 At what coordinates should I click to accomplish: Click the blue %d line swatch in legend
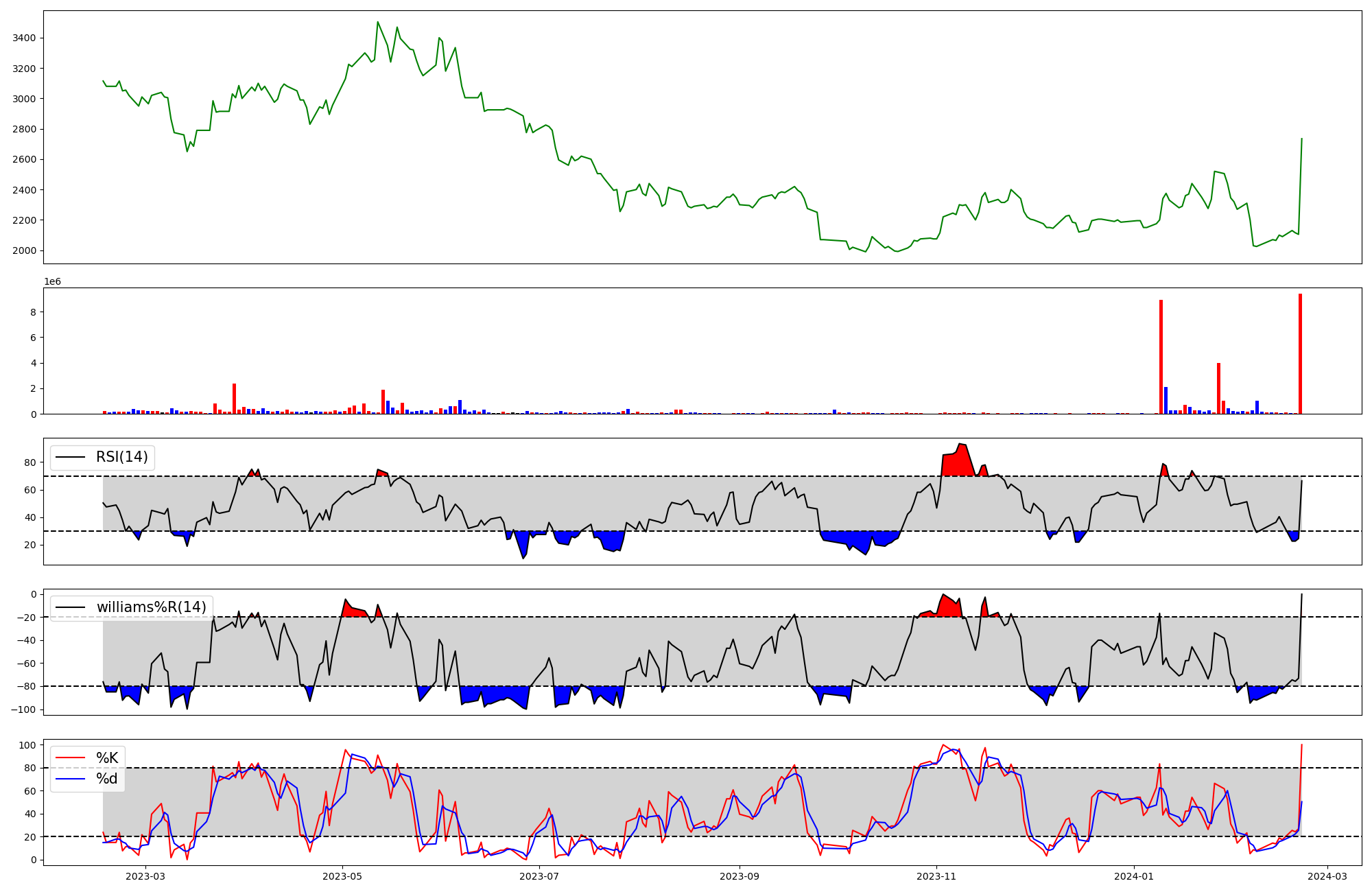pyautogui.click(x=70, y=779)
